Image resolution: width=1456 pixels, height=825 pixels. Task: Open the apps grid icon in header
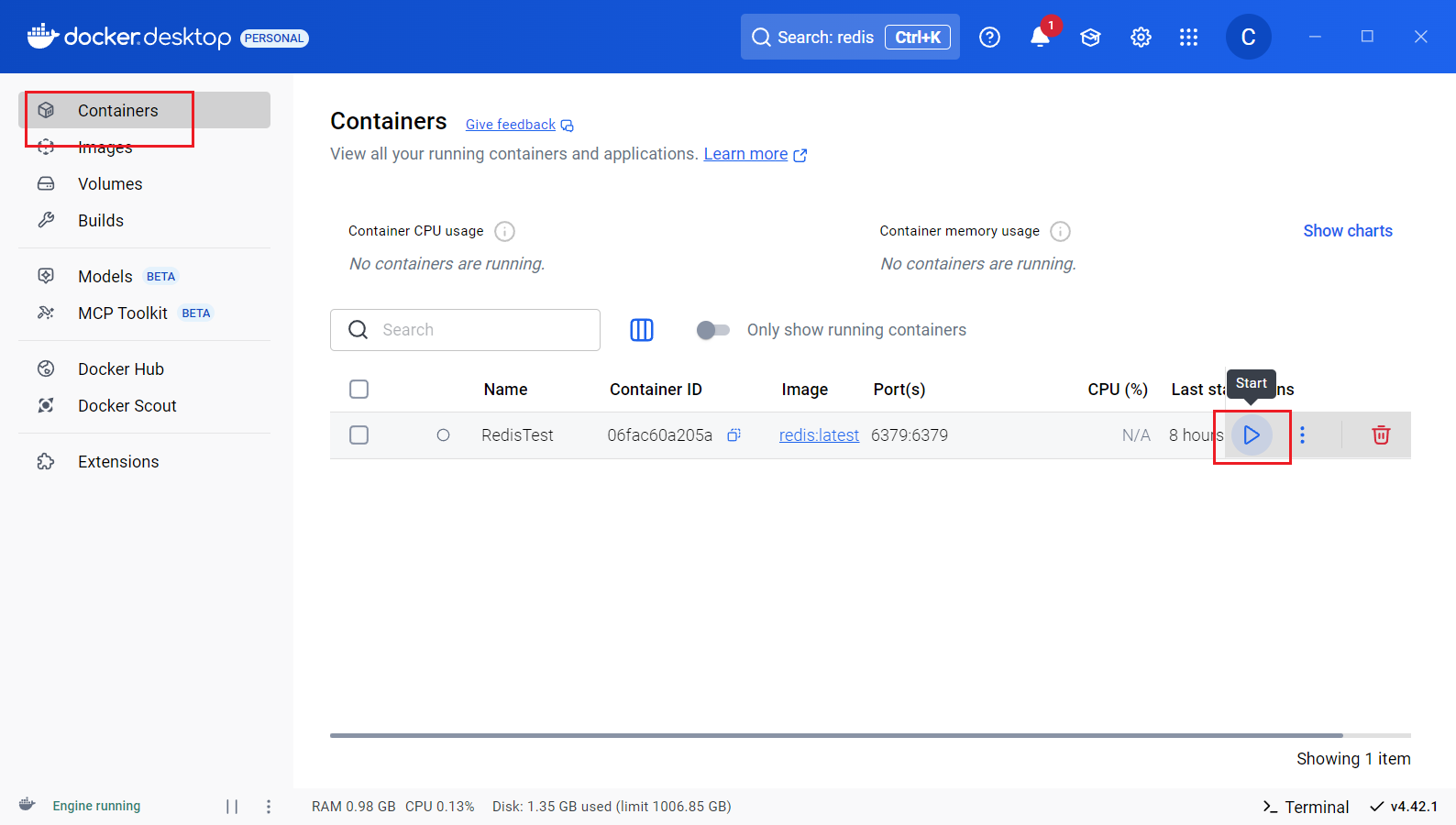pos(1188,37)
